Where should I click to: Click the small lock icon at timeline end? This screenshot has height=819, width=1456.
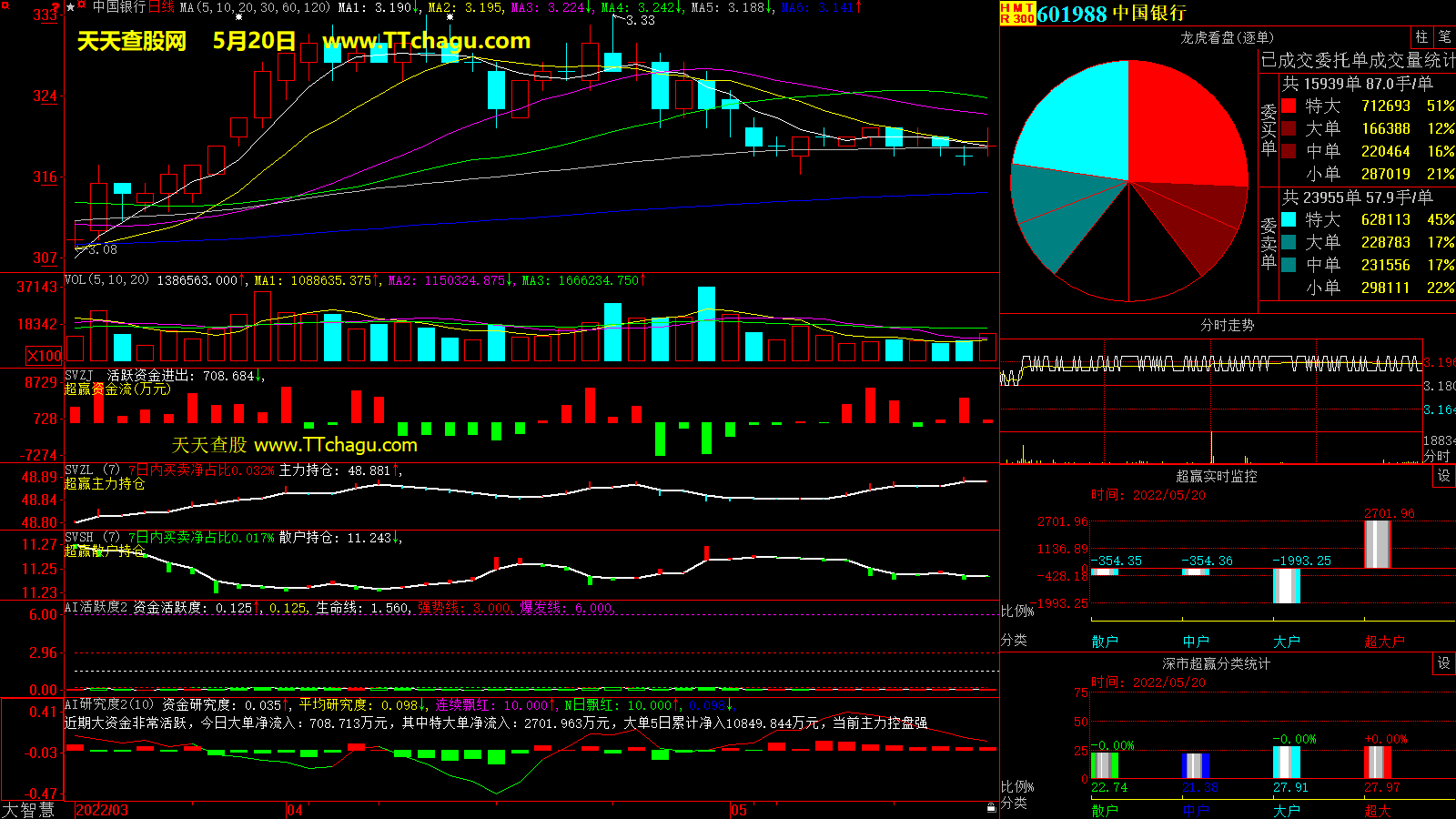(x=991, y=807)
